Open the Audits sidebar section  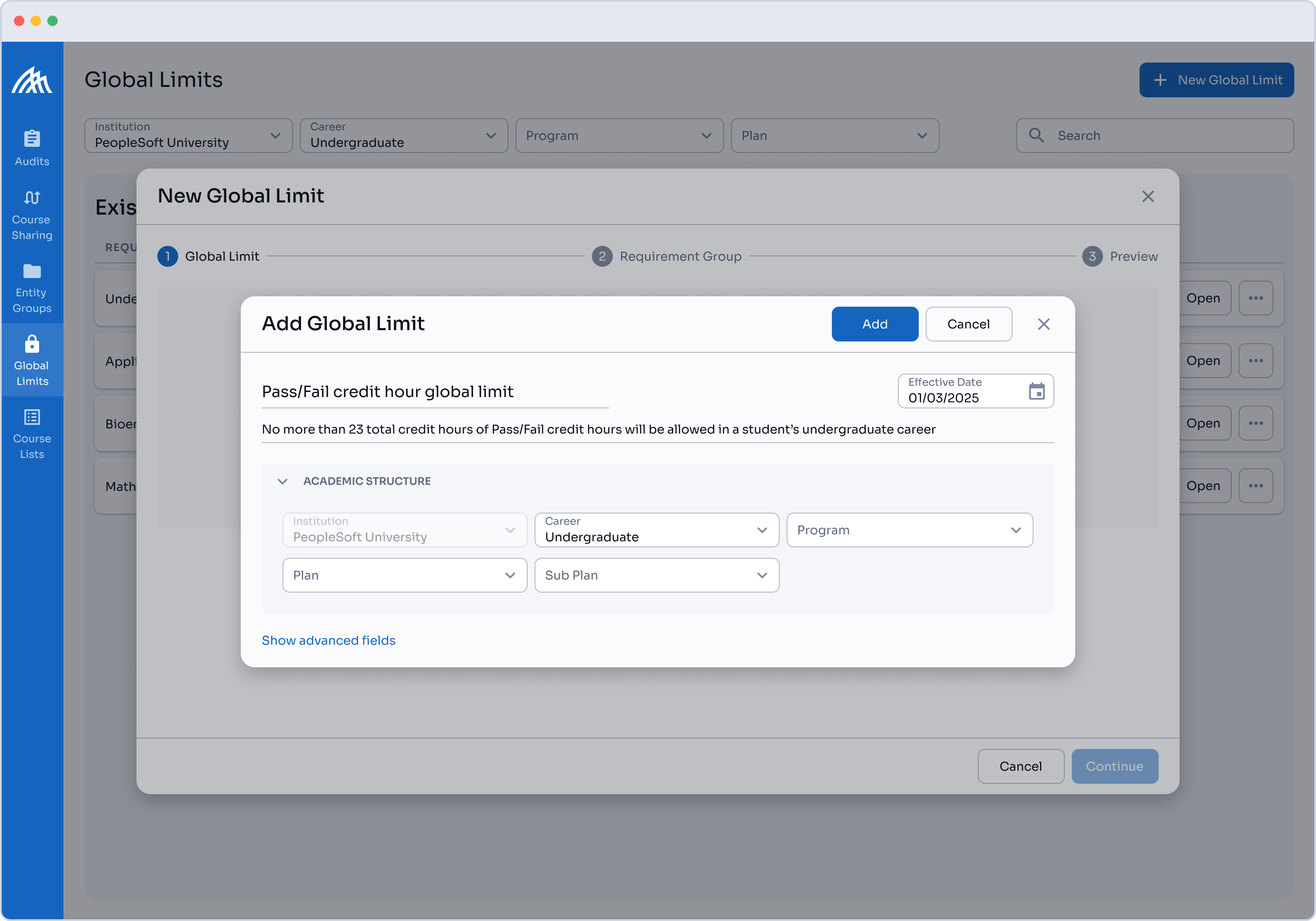pos(32,148)
